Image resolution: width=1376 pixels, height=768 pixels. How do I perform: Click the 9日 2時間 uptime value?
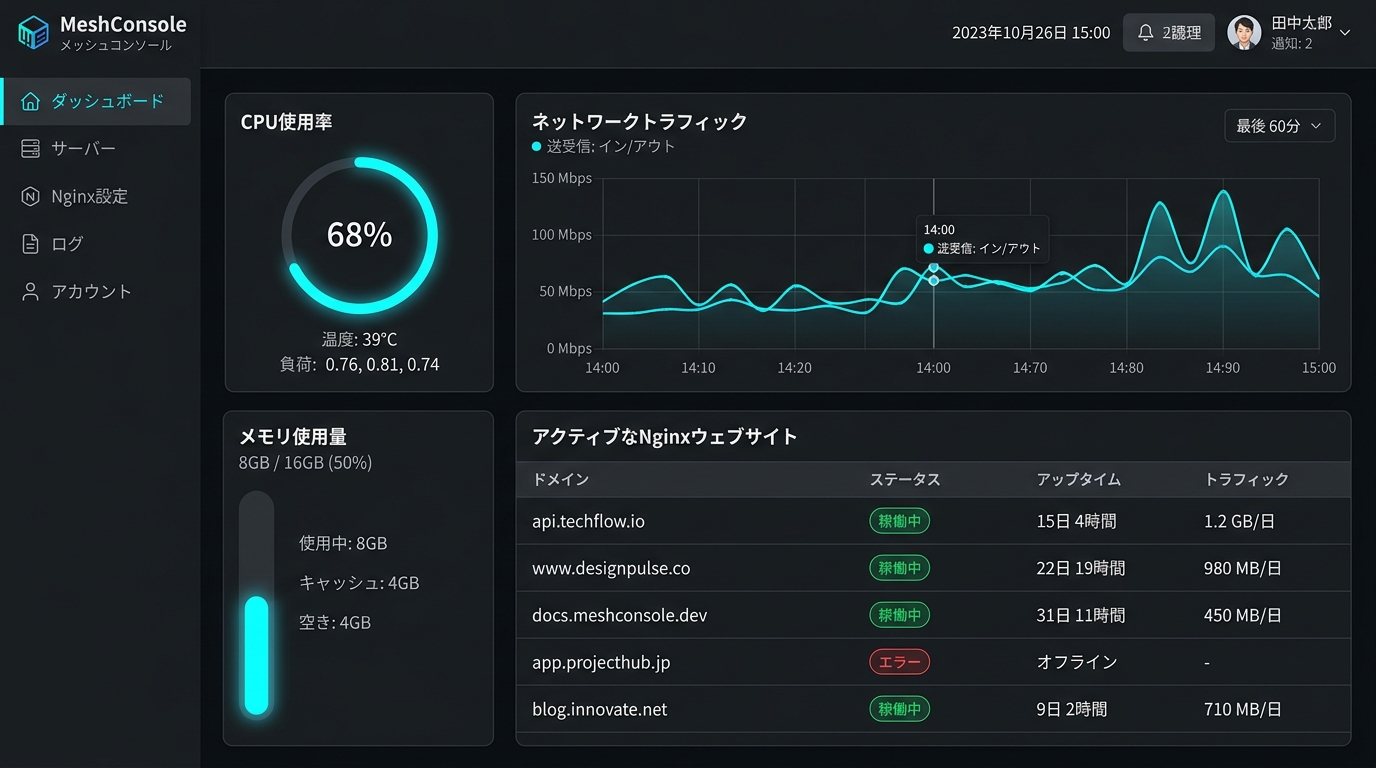(x=1072, y=709)
